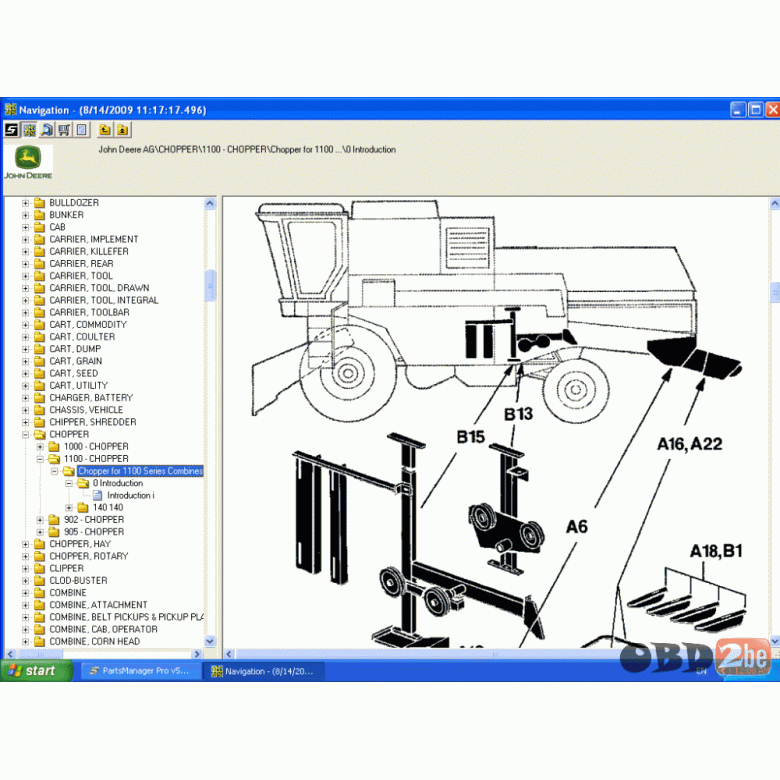This screenshot has height=780, width=780.
Task: Switch to PartsManager Pro taskbar button
Action: (140, 671)
